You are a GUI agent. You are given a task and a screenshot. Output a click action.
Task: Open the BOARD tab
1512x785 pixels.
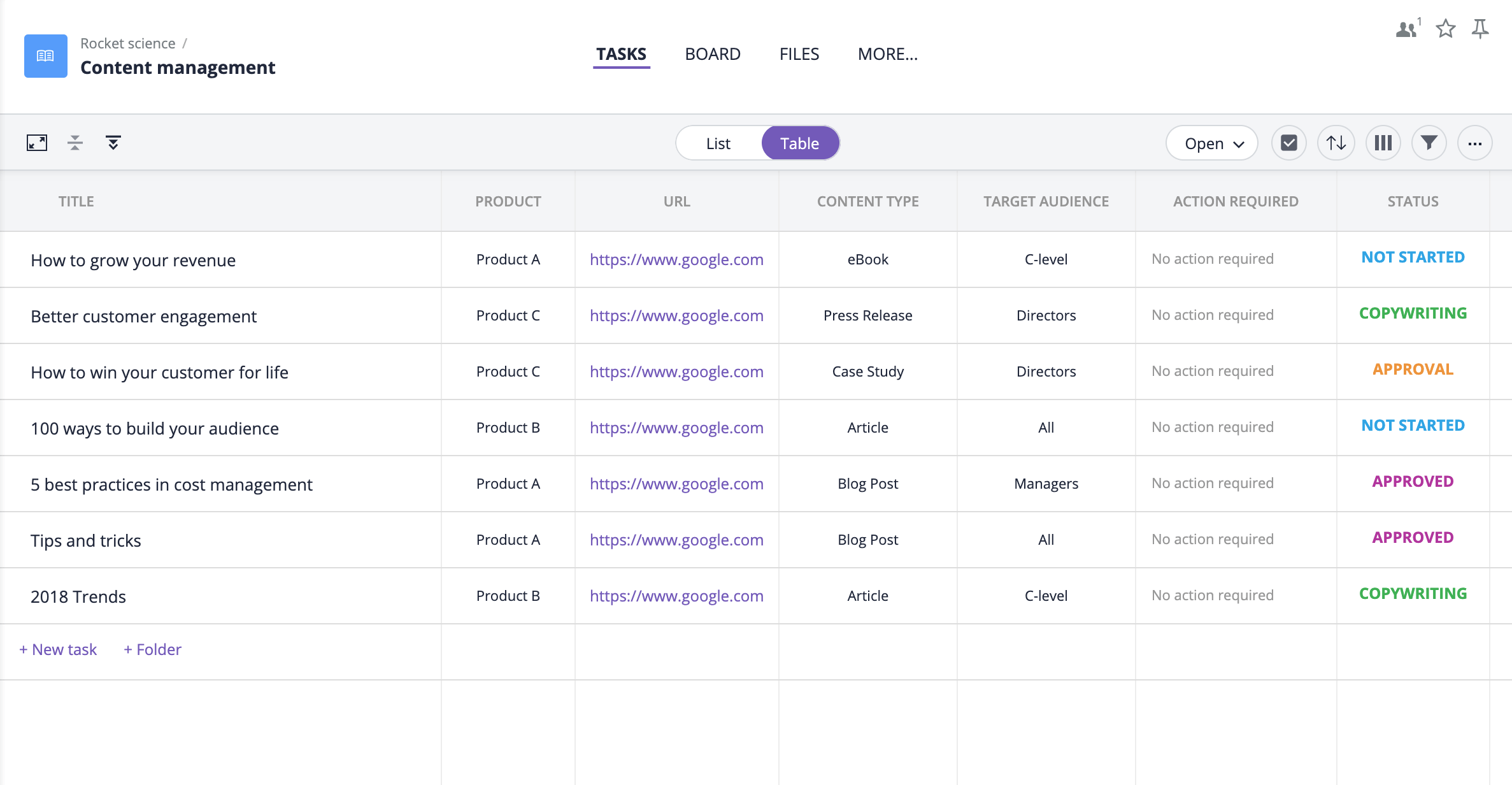tap(712, 54)
